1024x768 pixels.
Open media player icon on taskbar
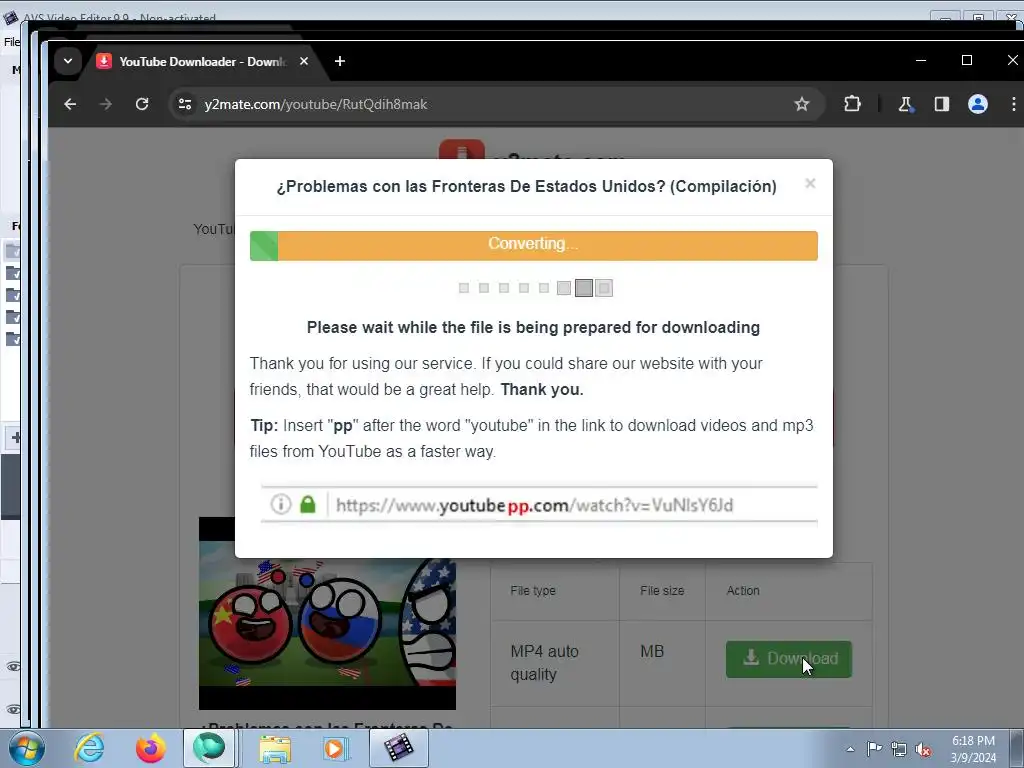pos(336,748)
